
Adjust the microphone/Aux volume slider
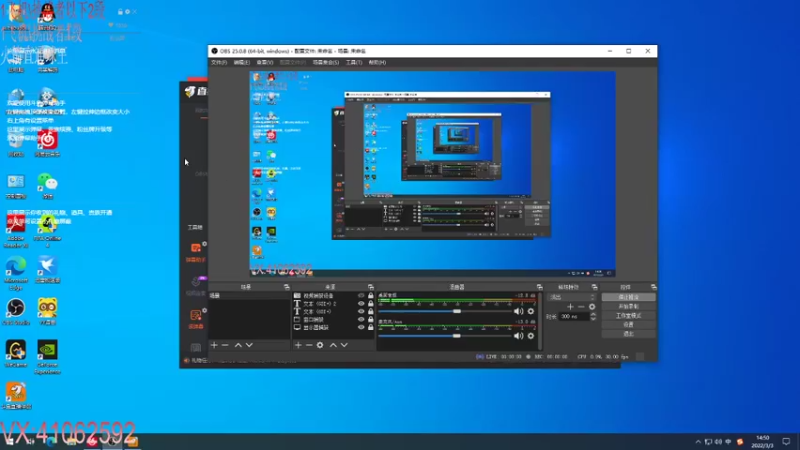coord(457,336)
